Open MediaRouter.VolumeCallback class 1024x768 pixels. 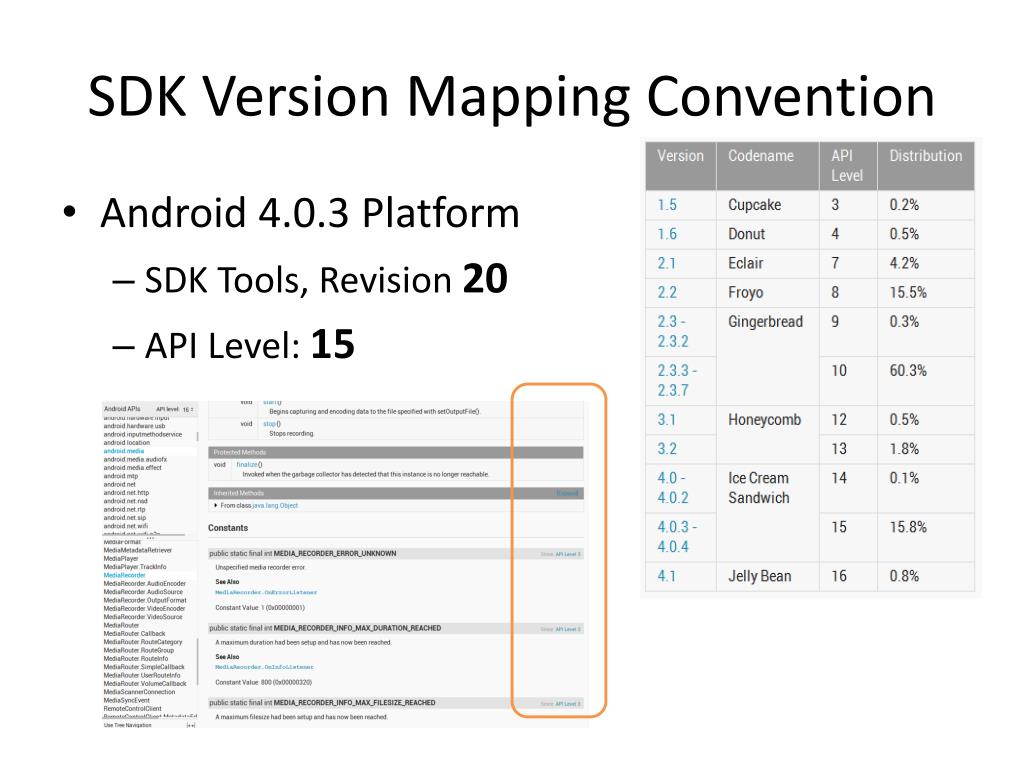pos(145,684)
